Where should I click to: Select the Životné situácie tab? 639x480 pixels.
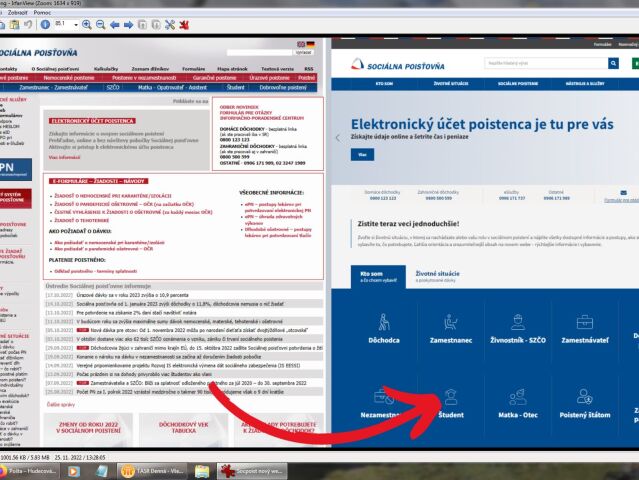coord(437,276)
